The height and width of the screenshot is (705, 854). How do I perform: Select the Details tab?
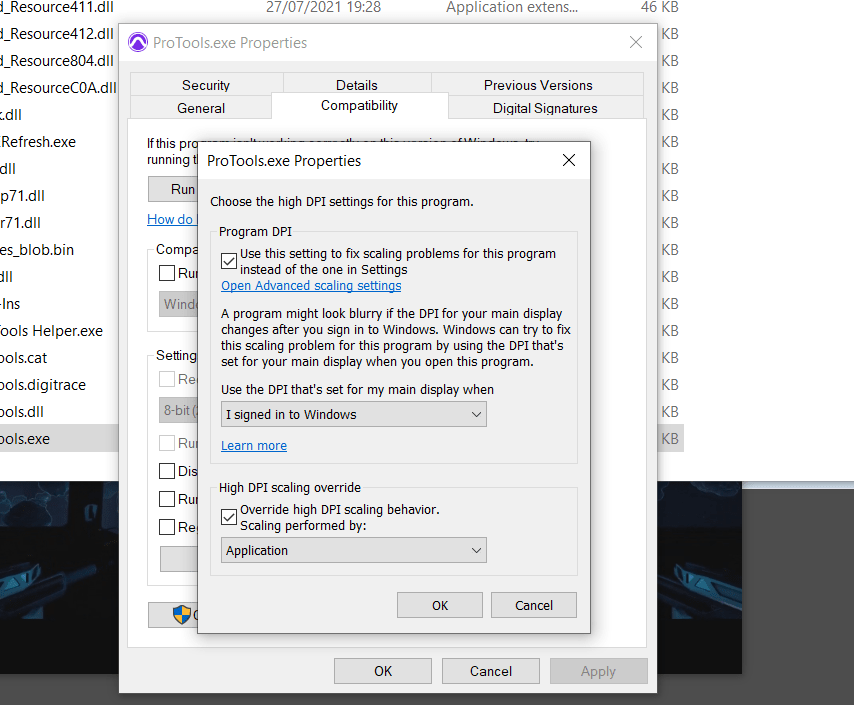[x=357, y=85]
